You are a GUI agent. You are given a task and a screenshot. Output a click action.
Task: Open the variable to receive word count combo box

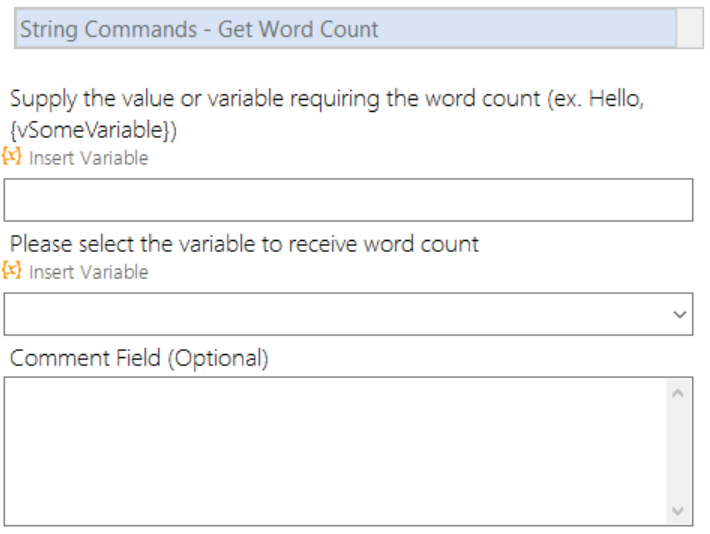[x=348, y=314]
